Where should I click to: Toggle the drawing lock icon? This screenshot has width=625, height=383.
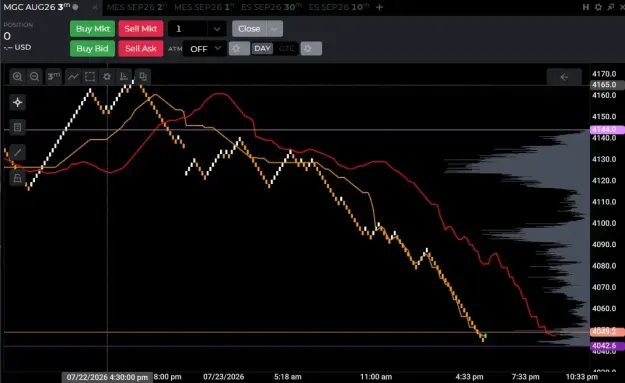(x=18, y=178)
